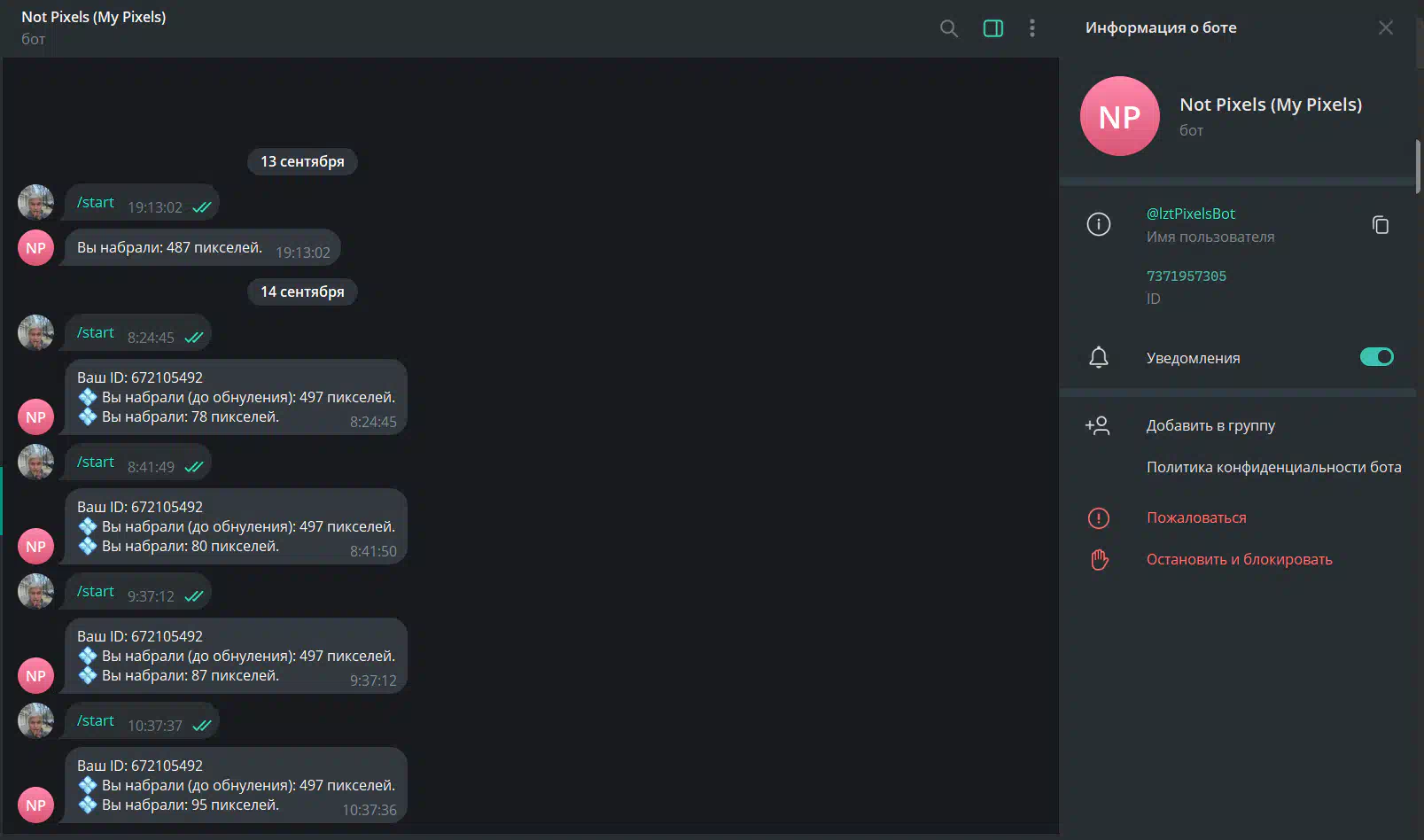
Task: Click the read checkmarks on the 8:24:45 message
Action: [x=194, y=338]
